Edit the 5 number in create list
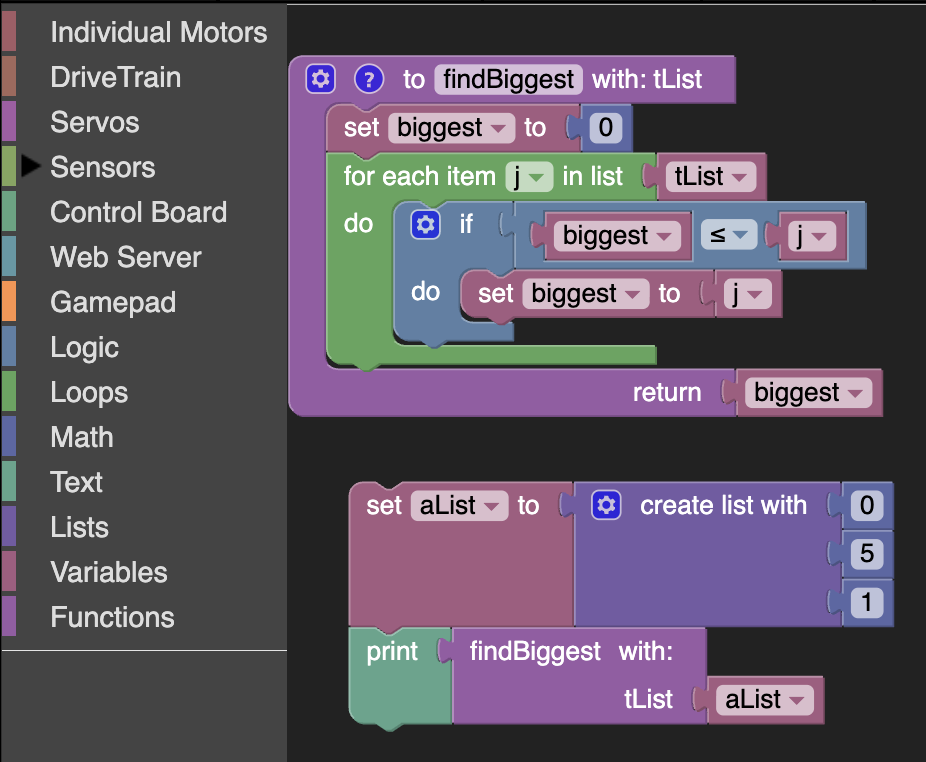Image resolution: width=926 pixels, height=762 pixels. (866, 554)
